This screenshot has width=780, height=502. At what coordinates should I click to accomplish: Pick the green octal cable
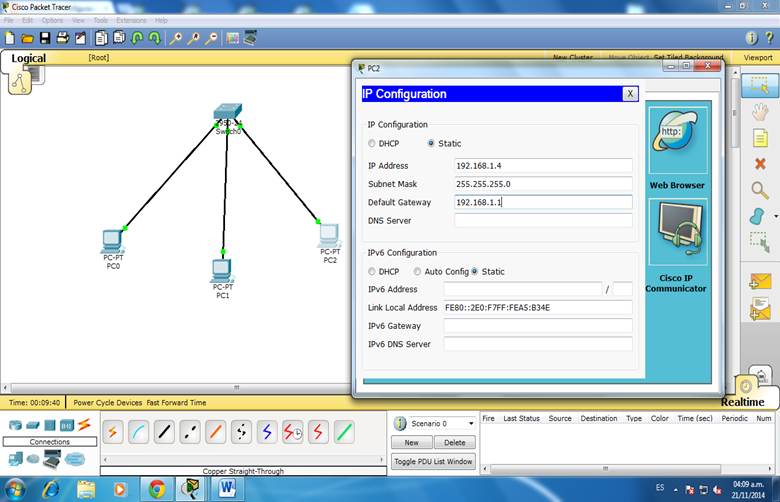[344, 432]
